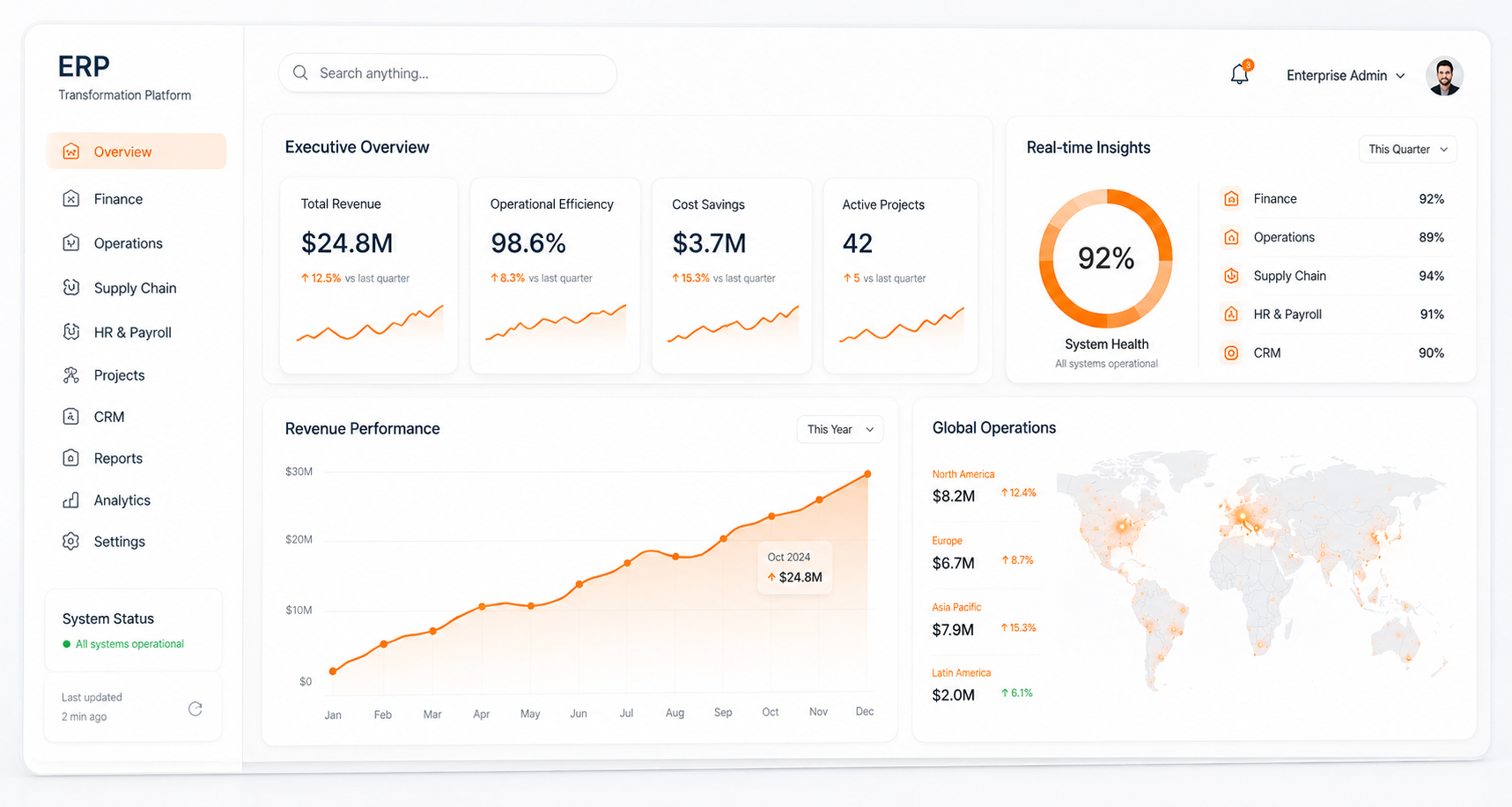Screen dimensions: 1512x807
Task: Navigate to HR & Payroll
Action: tap(136, 332)
